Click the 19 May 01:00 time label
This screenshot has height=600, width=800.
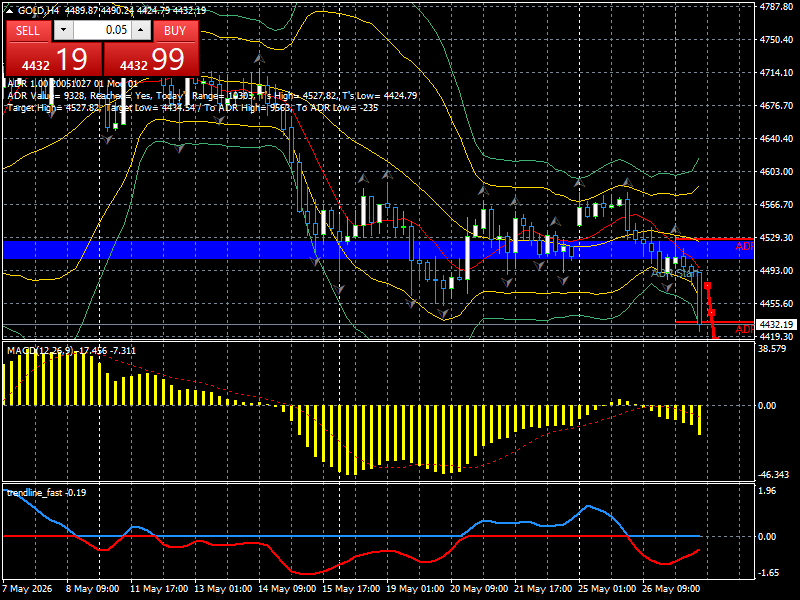click(x=415, y=589)
